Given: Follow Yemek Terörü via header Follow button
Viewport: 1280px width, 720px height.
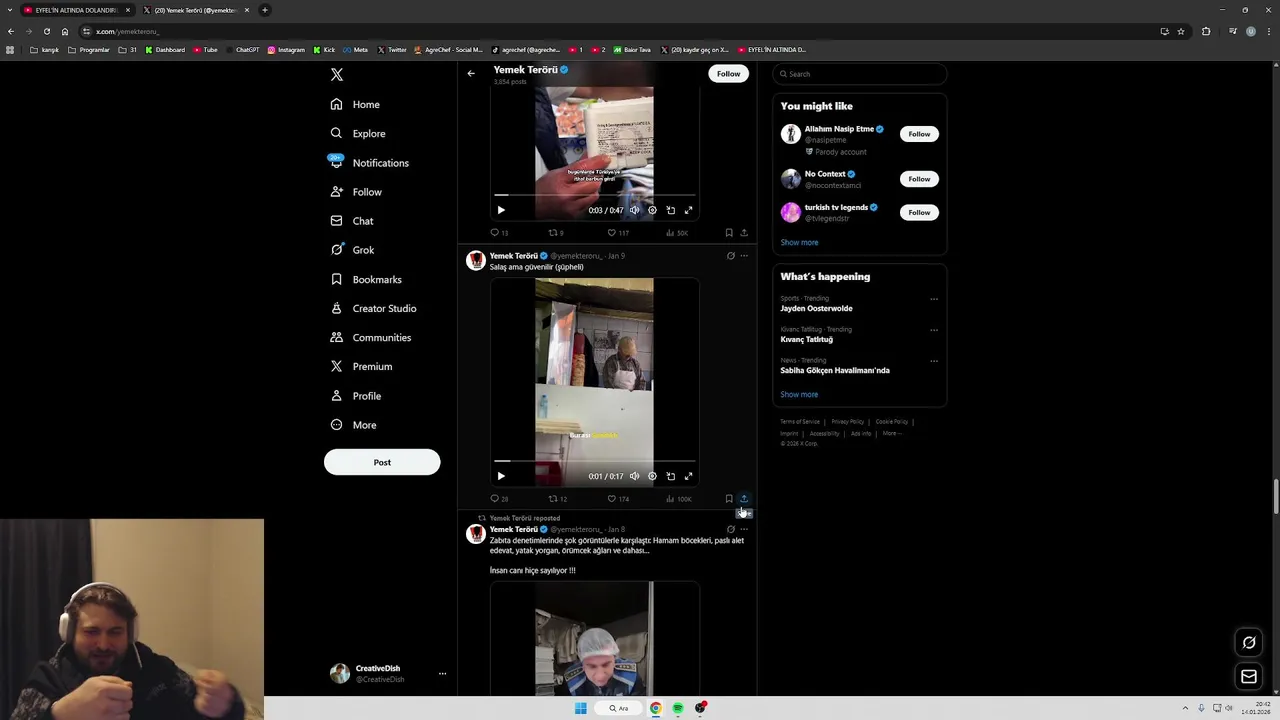Looking at the screenshot, I should (x=728, y=73).
